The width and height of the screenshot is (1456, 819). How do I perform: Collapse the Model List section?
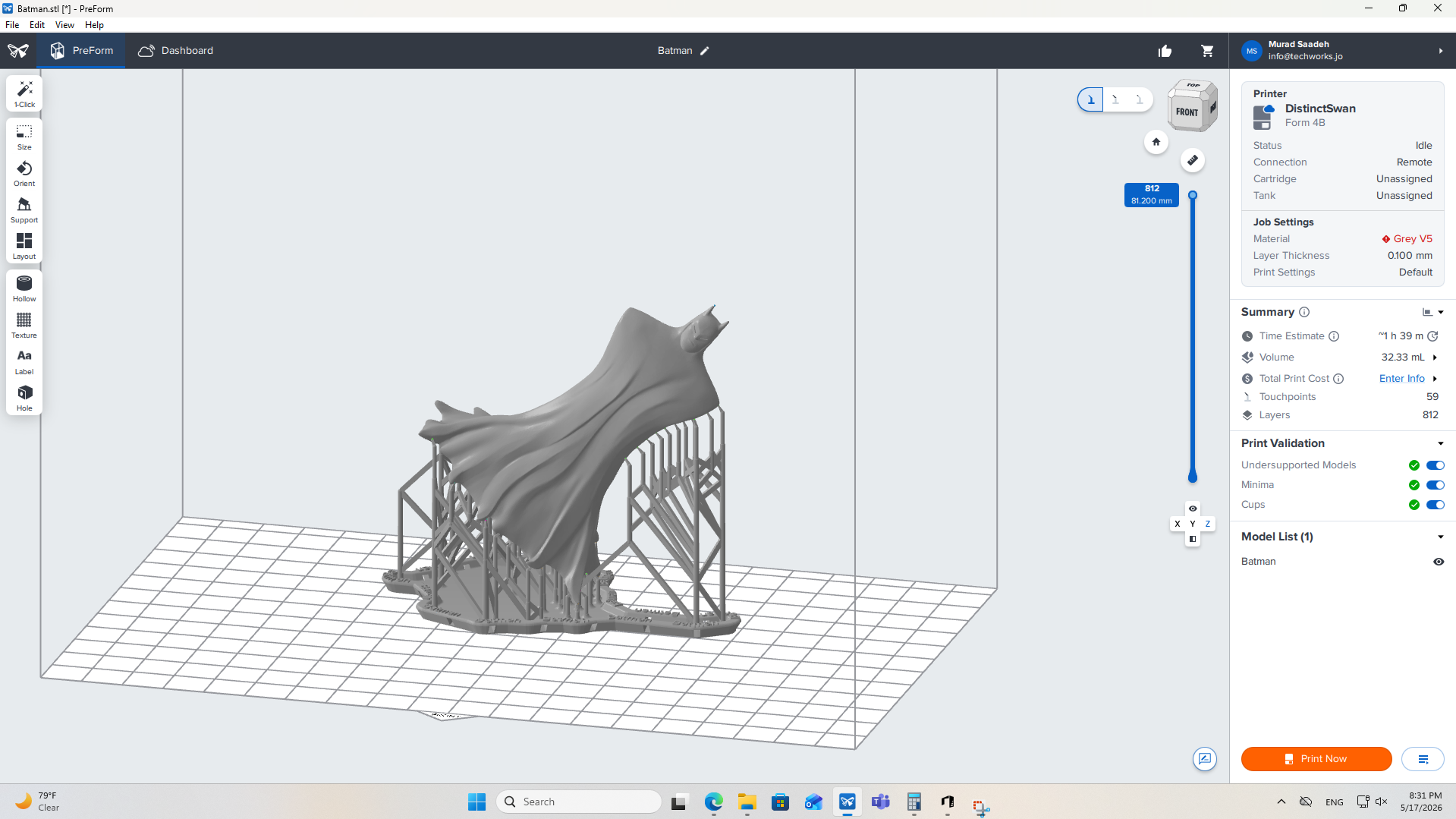[1440, 537]
